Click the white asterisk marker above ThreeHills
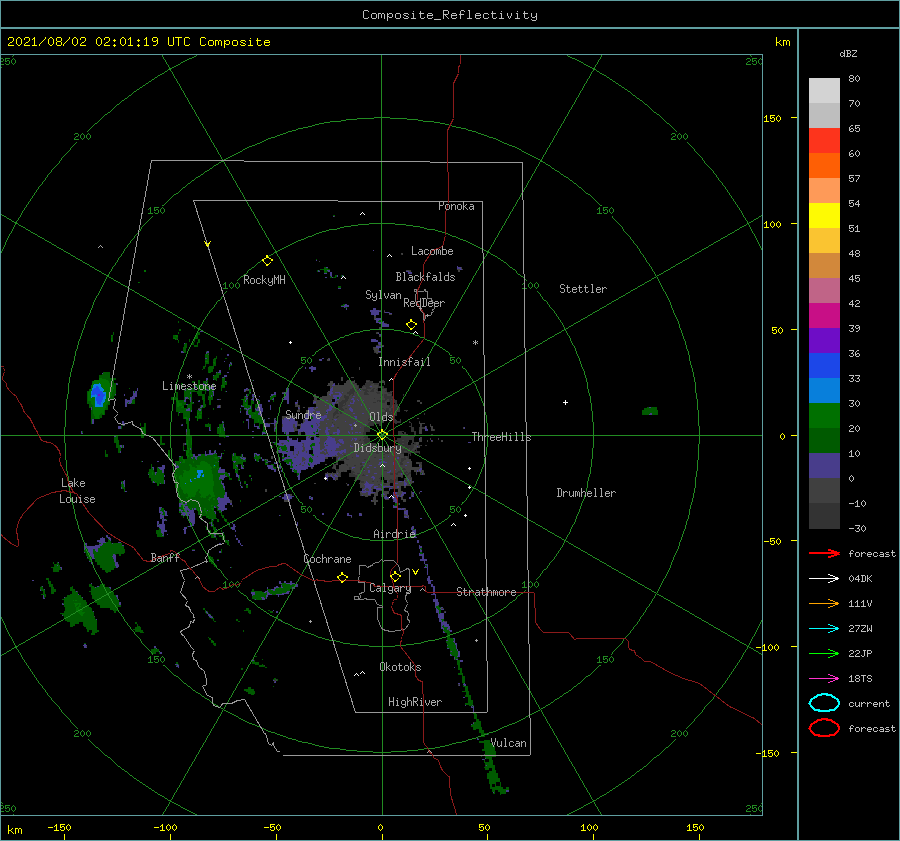 (475, 343)
